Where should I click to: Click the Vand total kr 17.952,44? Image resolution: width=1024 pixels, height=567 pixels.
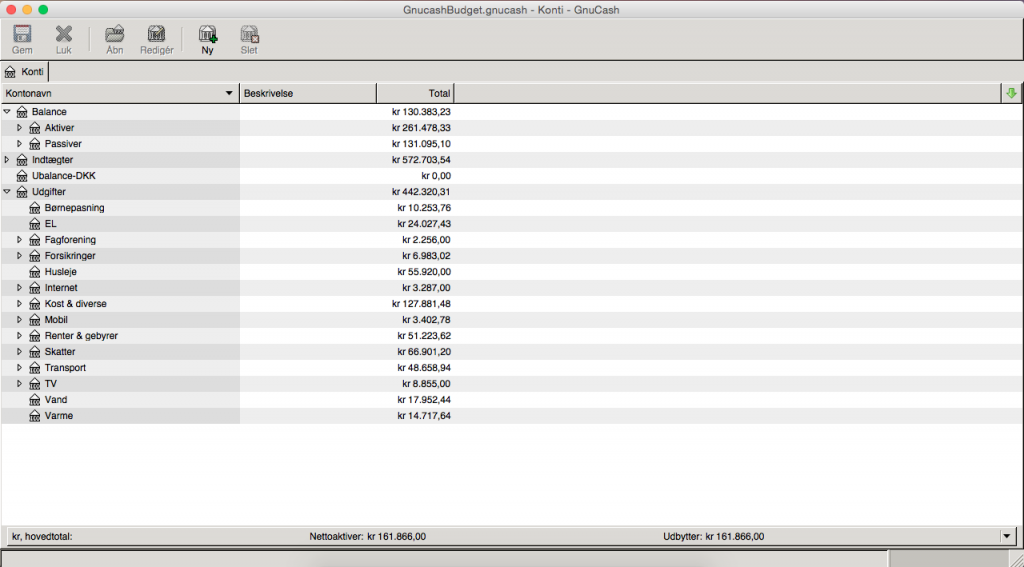click(x=424, y=400)
